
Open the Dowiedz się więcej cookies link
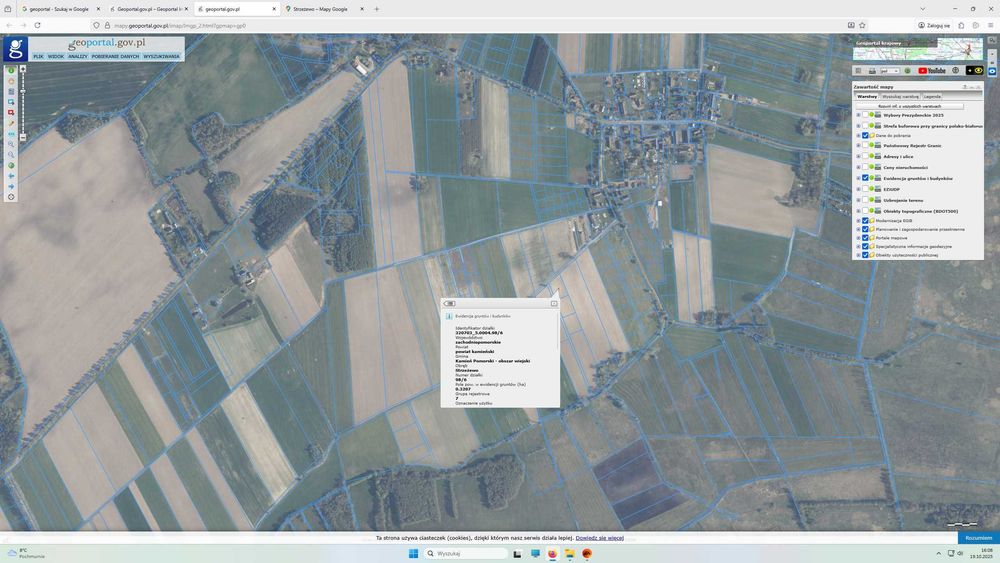pos(599,538)
